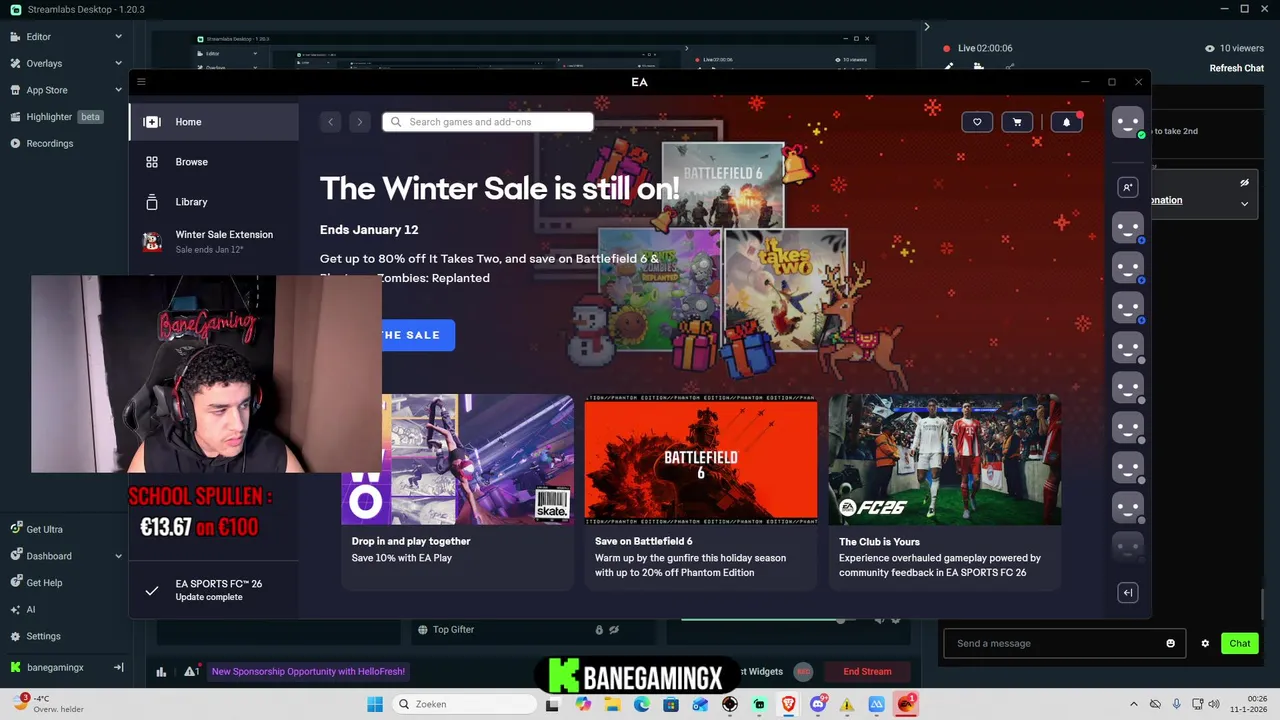1280x720 pixels.
Task: Open Library in the EA sidebar
Action: pos(214,202)
